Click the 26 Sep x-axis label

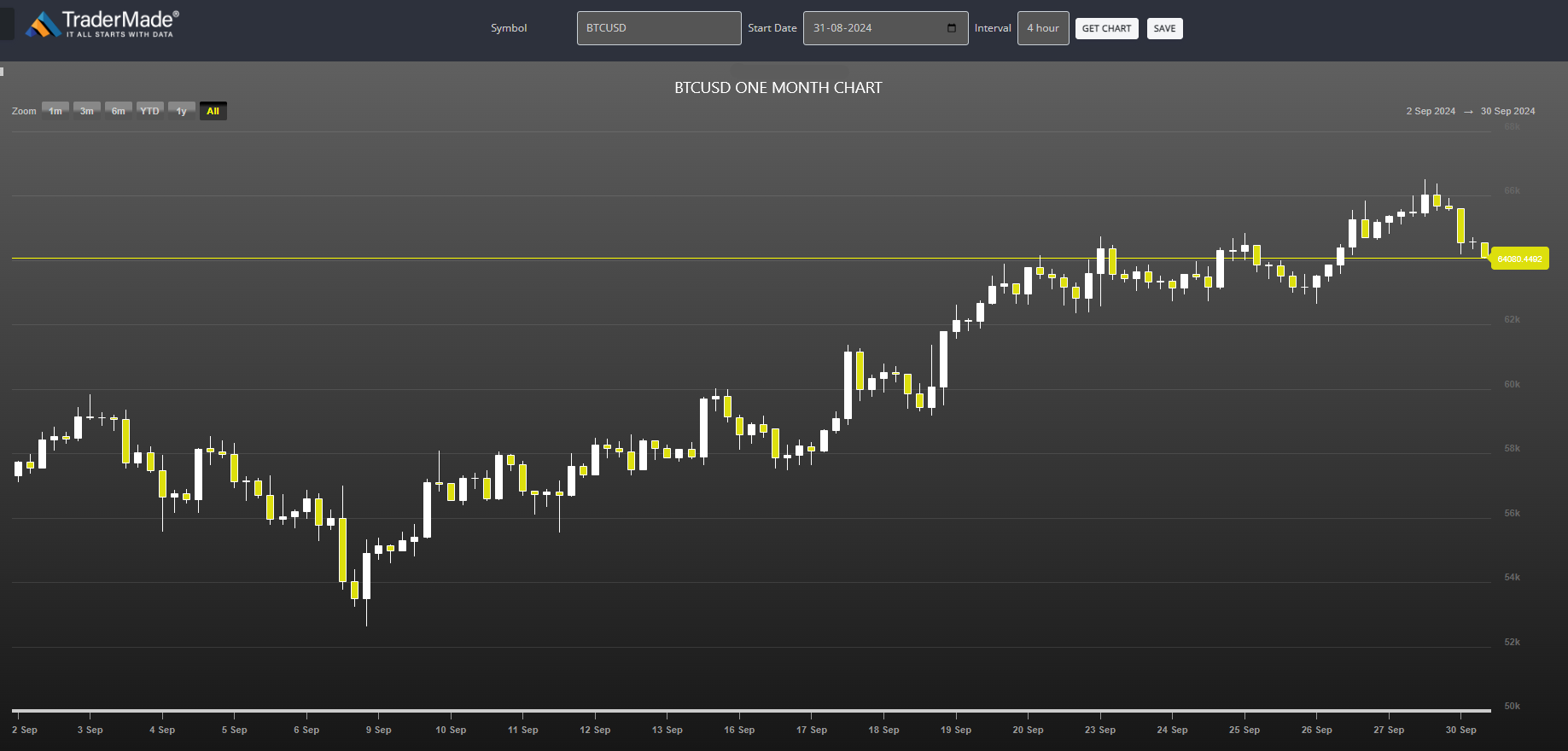click(1316, 730)
